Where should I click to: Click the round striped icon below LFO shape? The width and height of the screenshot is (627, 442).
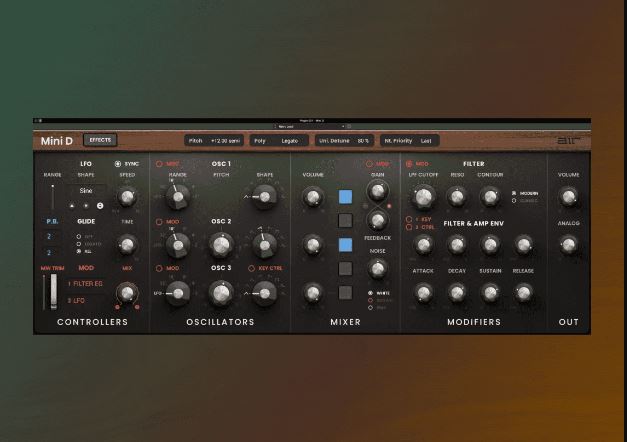(x=100, y=206)
